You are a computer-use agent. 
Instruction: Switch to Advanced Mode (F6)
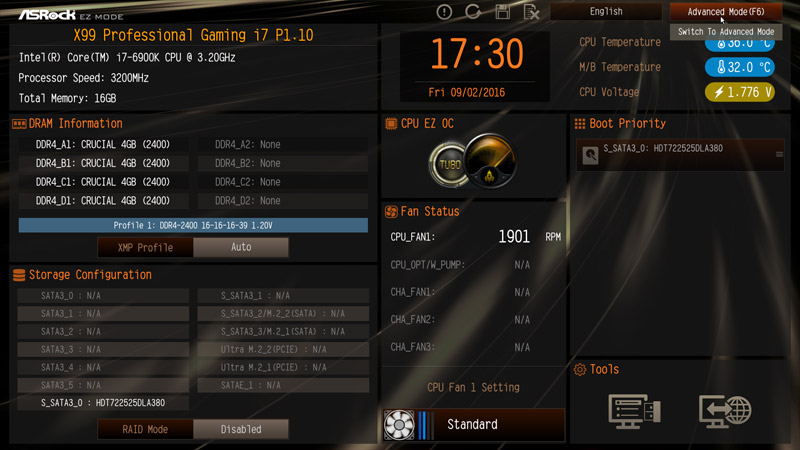click(x=726, y=11)
